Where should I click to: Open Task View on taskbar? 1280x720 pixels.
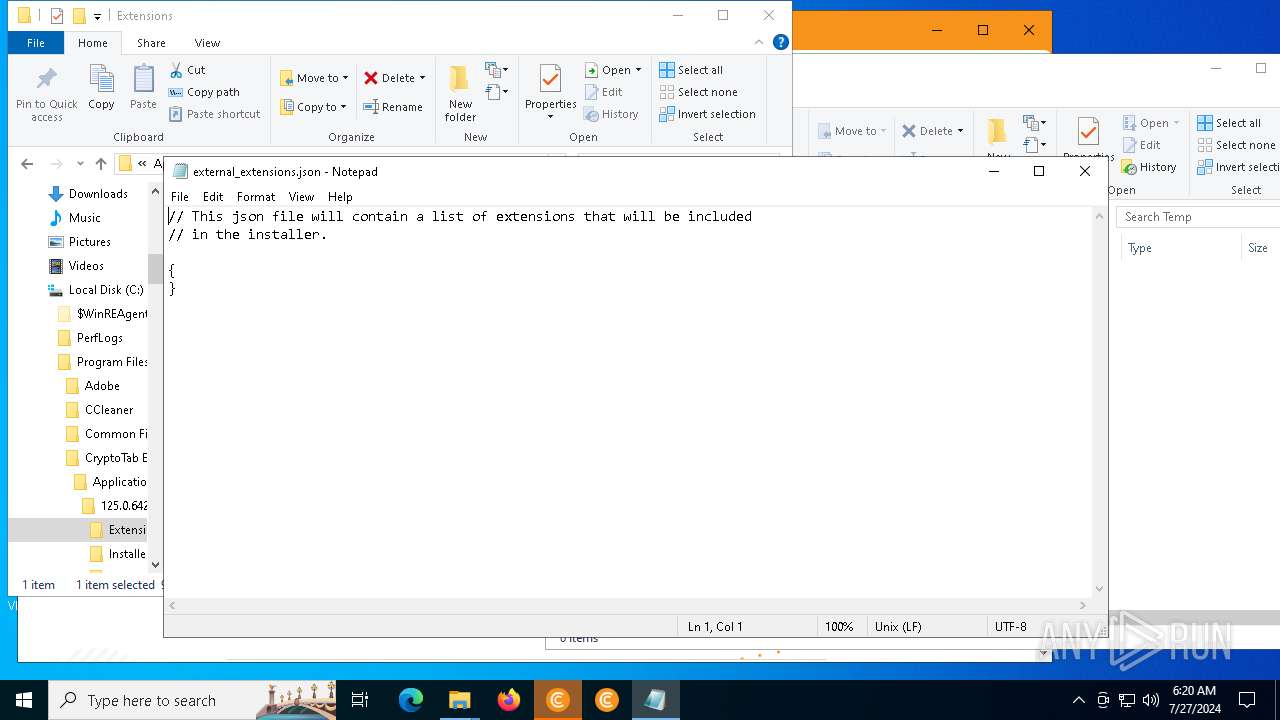360,700
